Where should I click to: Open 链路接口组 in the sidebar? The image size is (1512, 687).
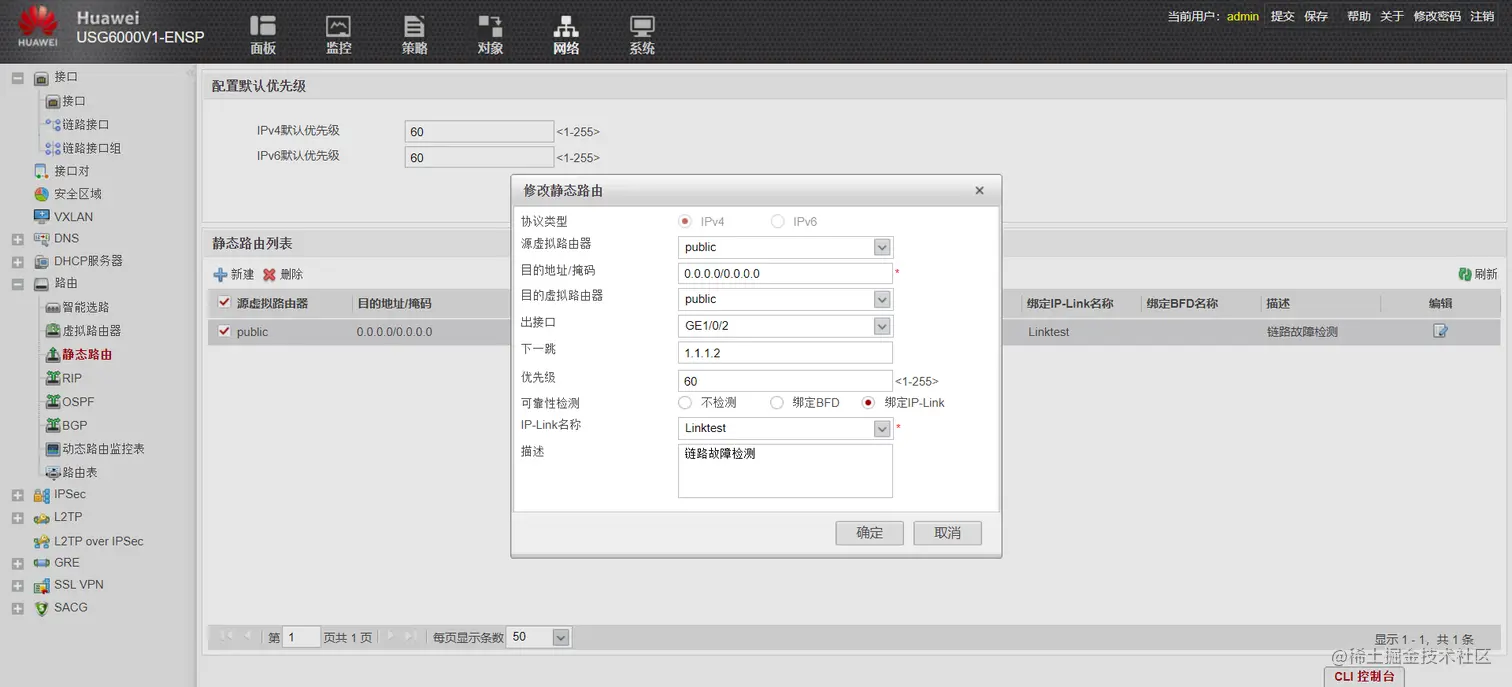(92, 148)
